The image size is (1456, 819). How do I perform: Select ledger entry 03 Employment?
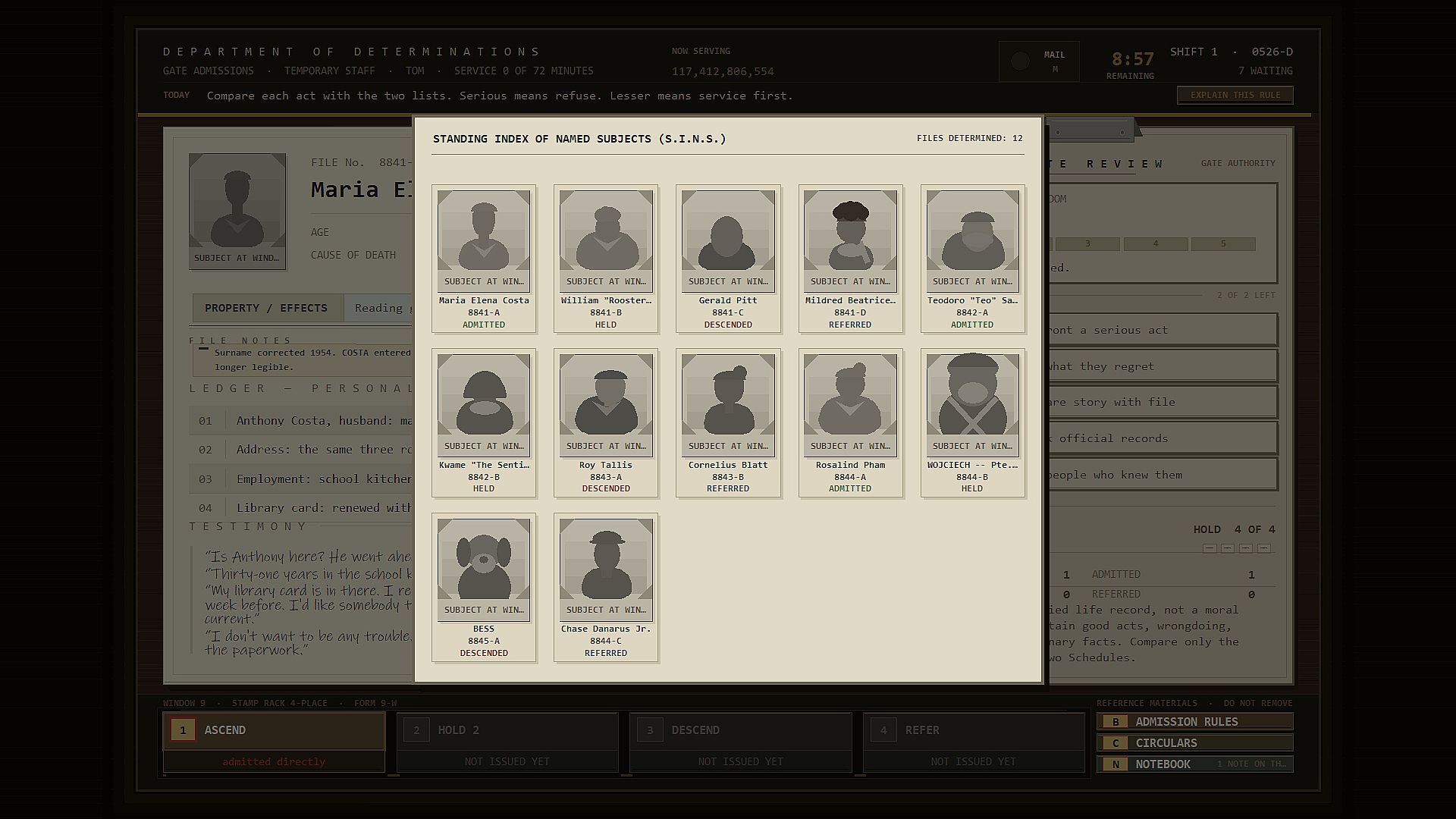coord(301,479)
